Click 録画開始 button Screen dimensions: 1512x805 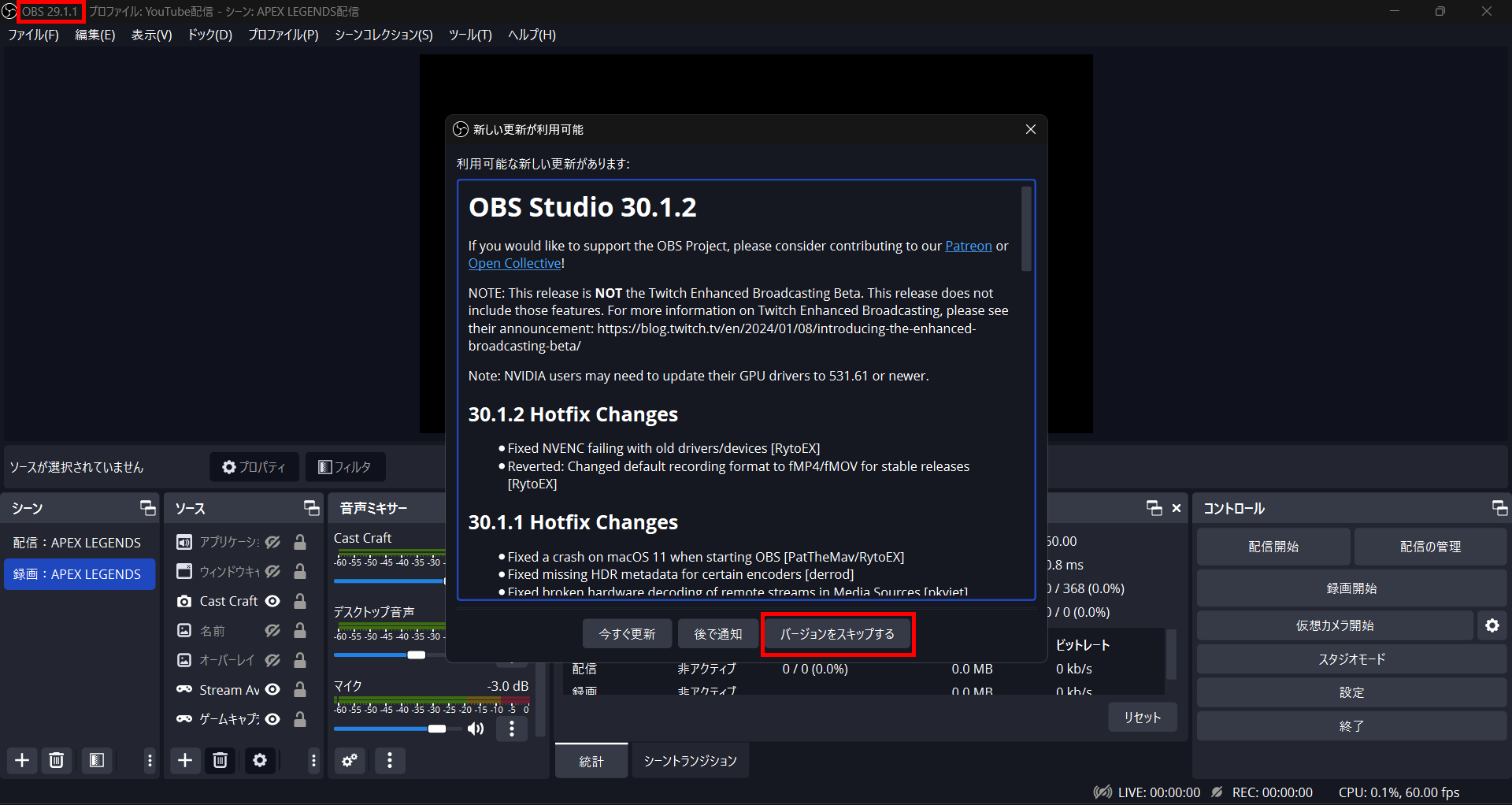(1351, 588)
